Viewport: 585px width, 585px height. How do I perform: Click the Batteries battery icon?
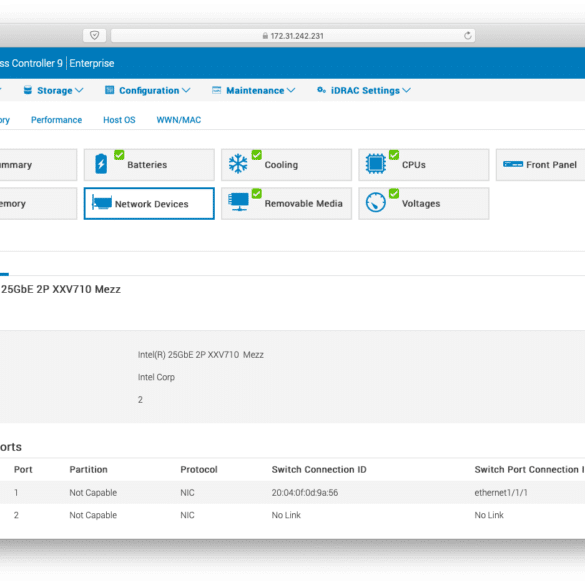coord(101,164)
